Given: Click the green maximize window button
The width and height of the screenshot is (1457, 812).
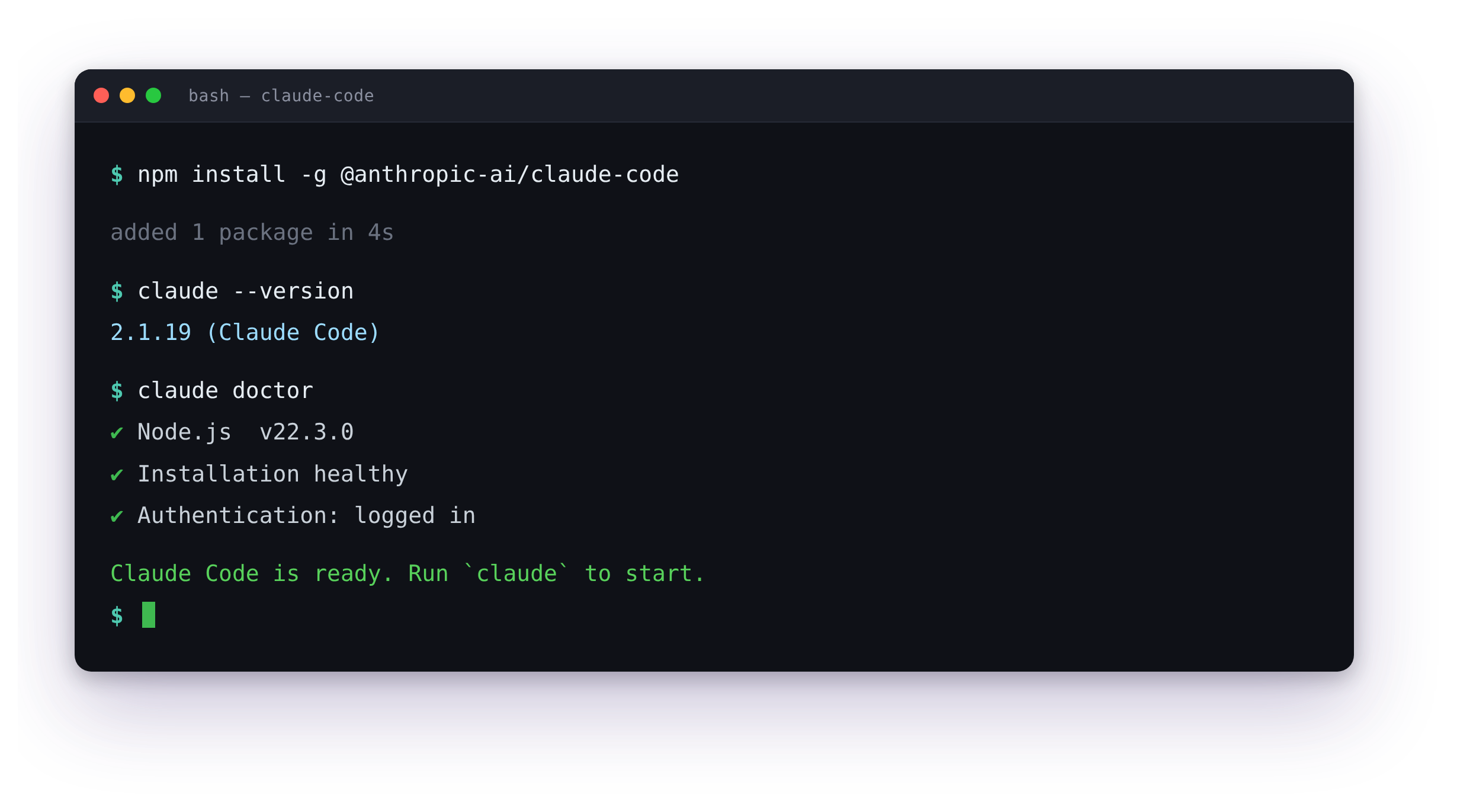Looking at the screenshot, I should click(153, 95).
